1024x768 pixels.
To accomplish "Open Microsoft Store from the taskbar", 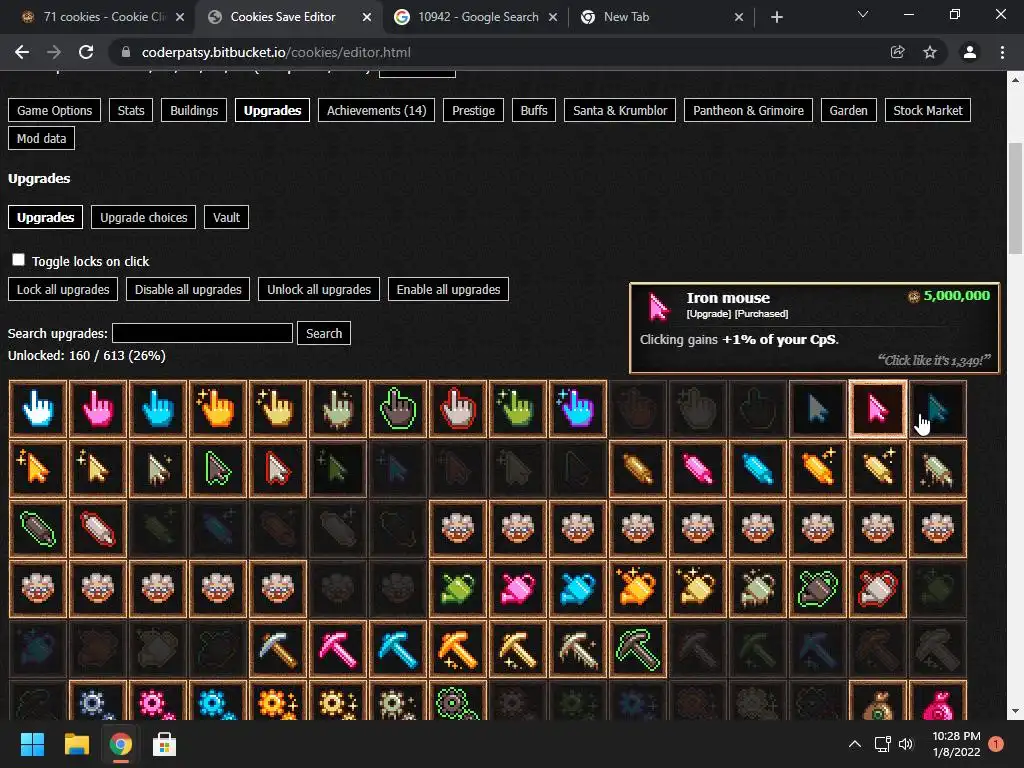I will click(164, 744).
